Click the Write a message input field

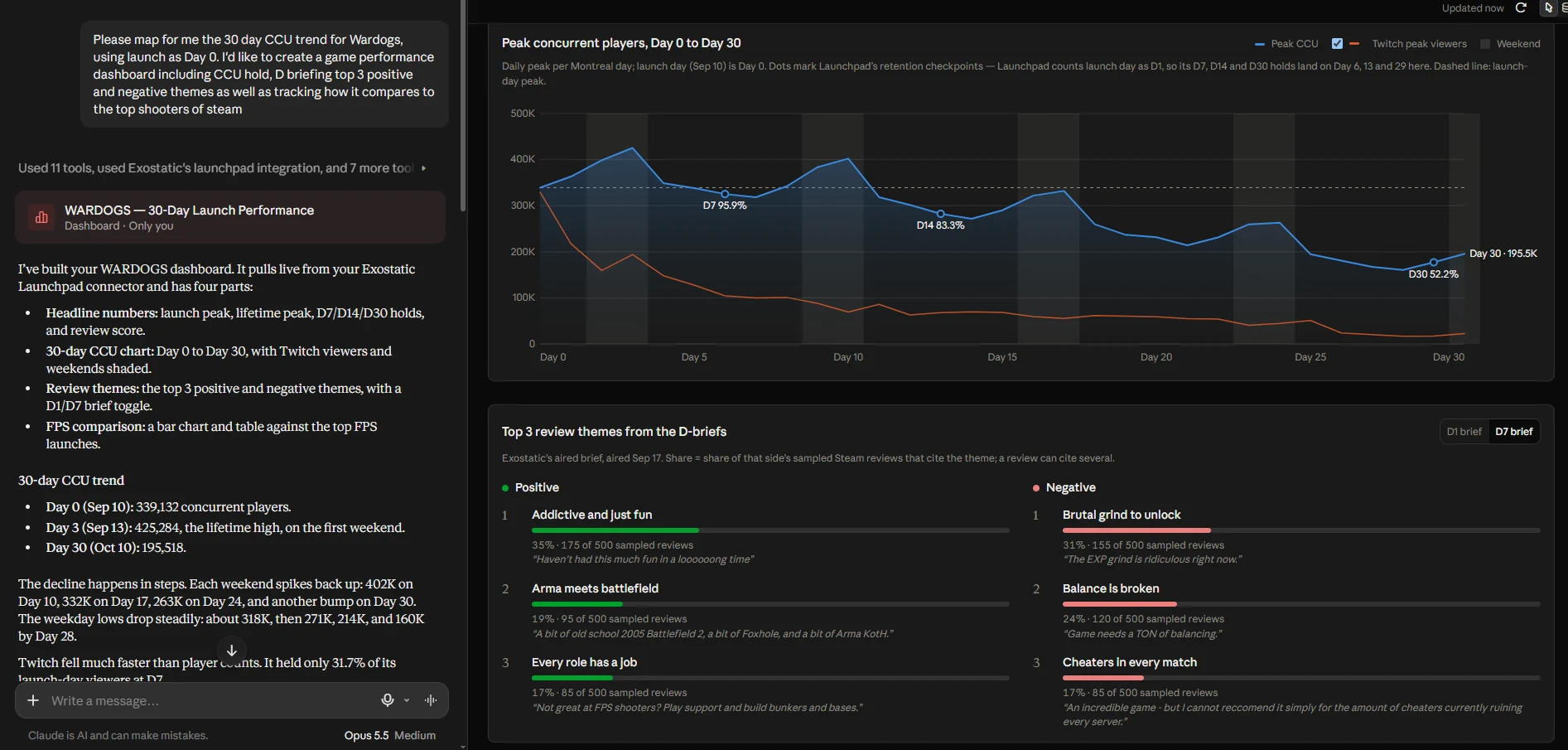tap(207, 701)
